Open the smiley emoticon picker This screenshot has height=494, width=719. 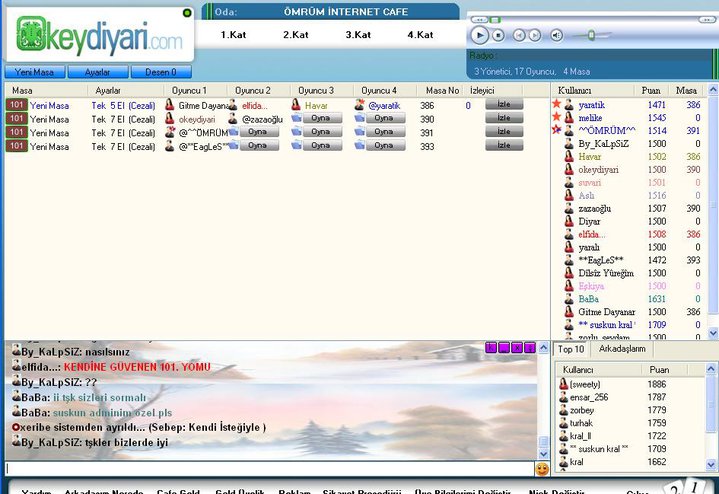tap(542, 469)
